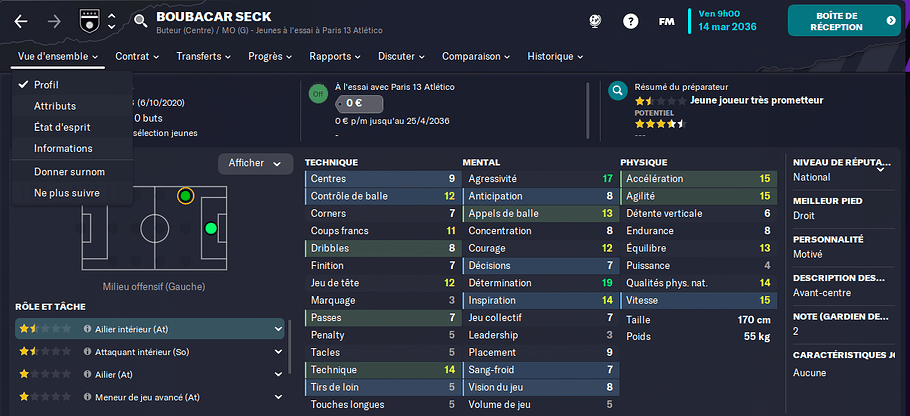Select the highlighted left attacking midfielder position dot
The image size is (910, 416).
point(185,196)
